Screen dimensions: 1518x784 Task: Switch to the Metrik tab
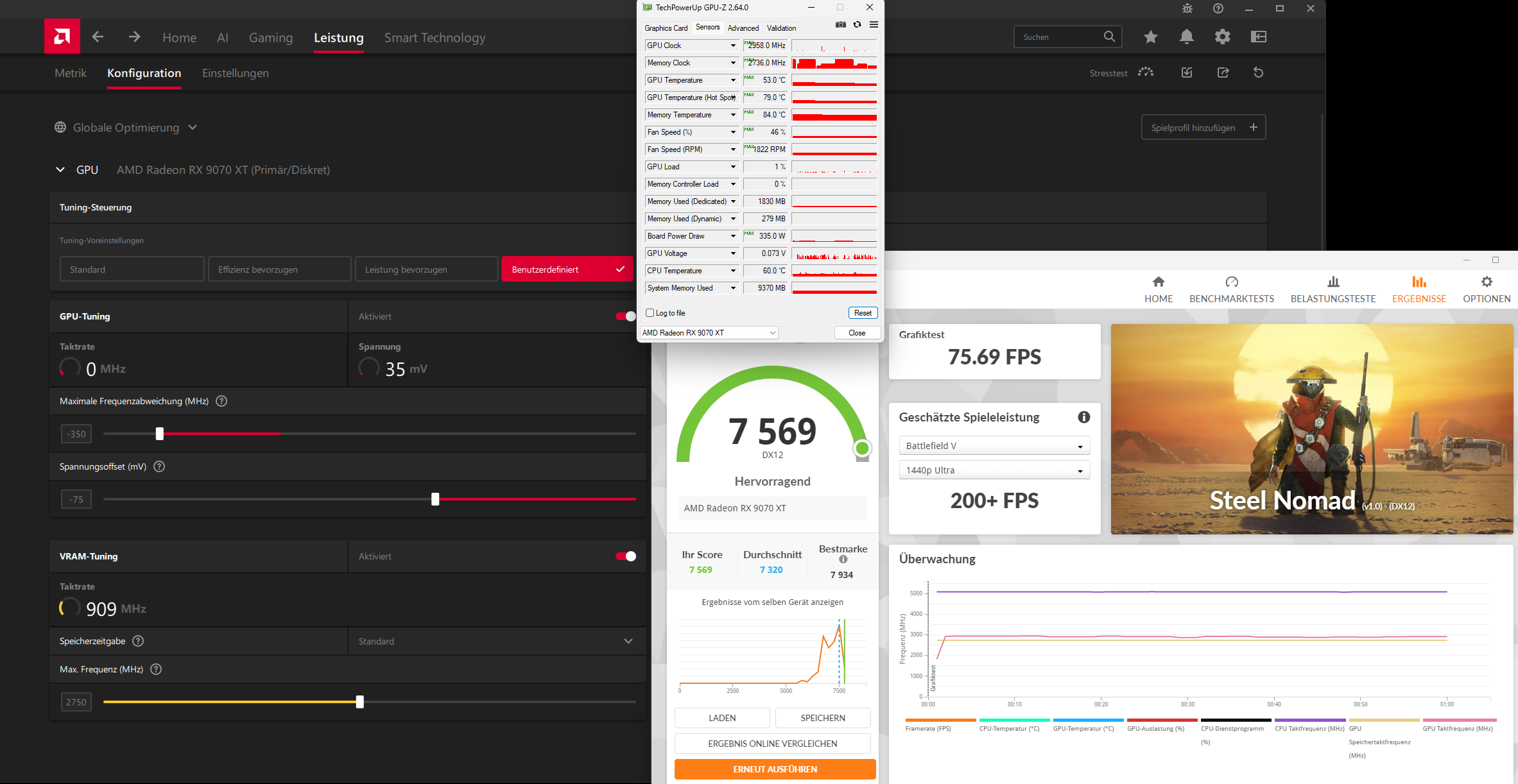tap(71, 73)
